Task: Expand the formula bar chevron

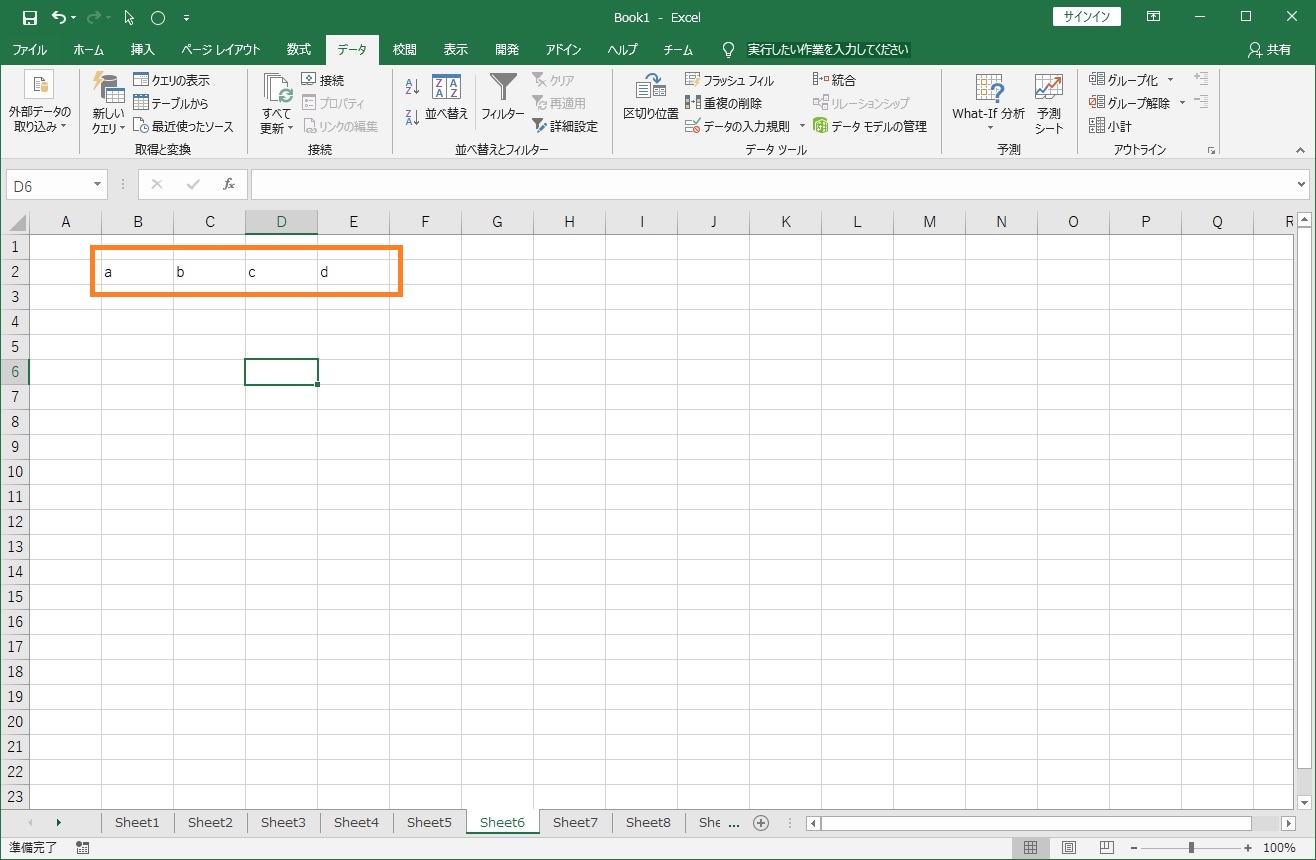Action: coord(1301,185)
